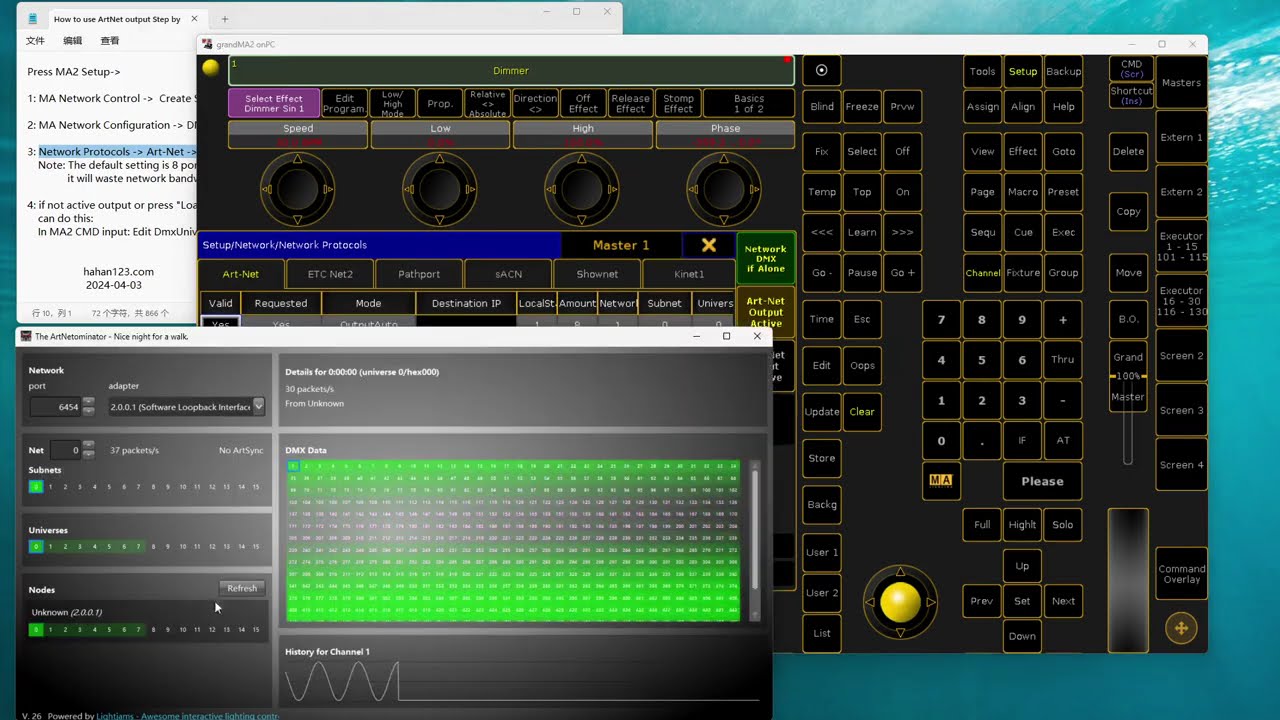Click the right arrow on the High encoder

coord(612,188)
